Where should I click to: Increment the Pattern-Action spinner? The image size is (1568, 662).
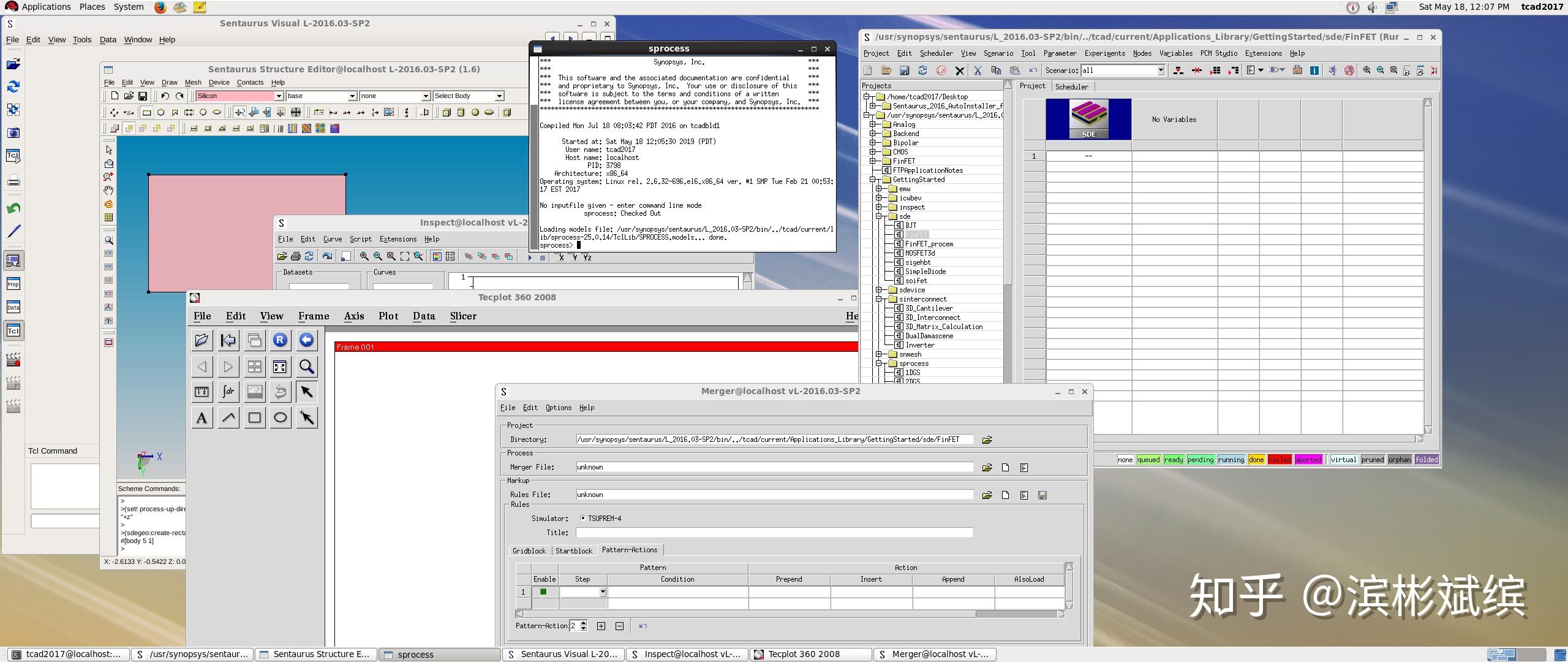point(584,623)
